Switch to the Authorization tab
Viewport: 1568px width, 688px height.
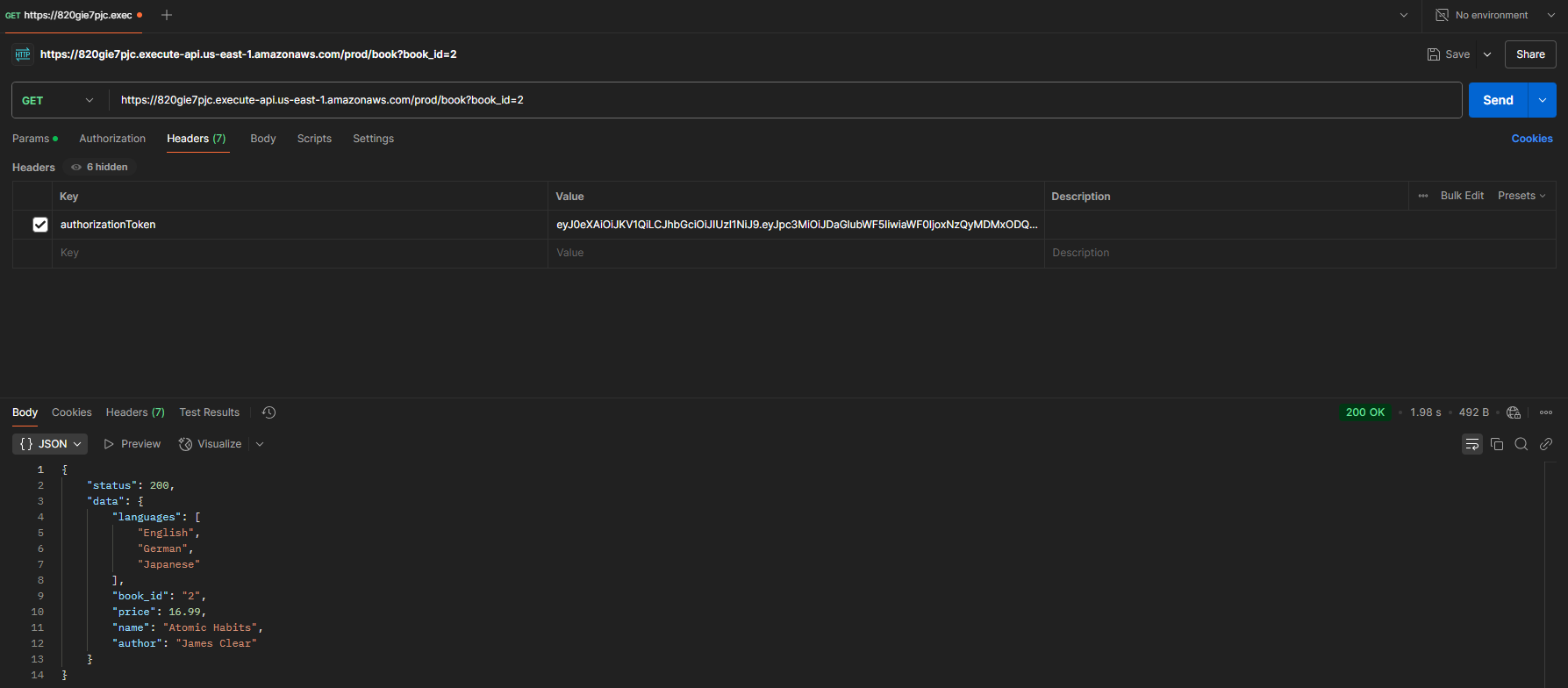coord(112,139)
